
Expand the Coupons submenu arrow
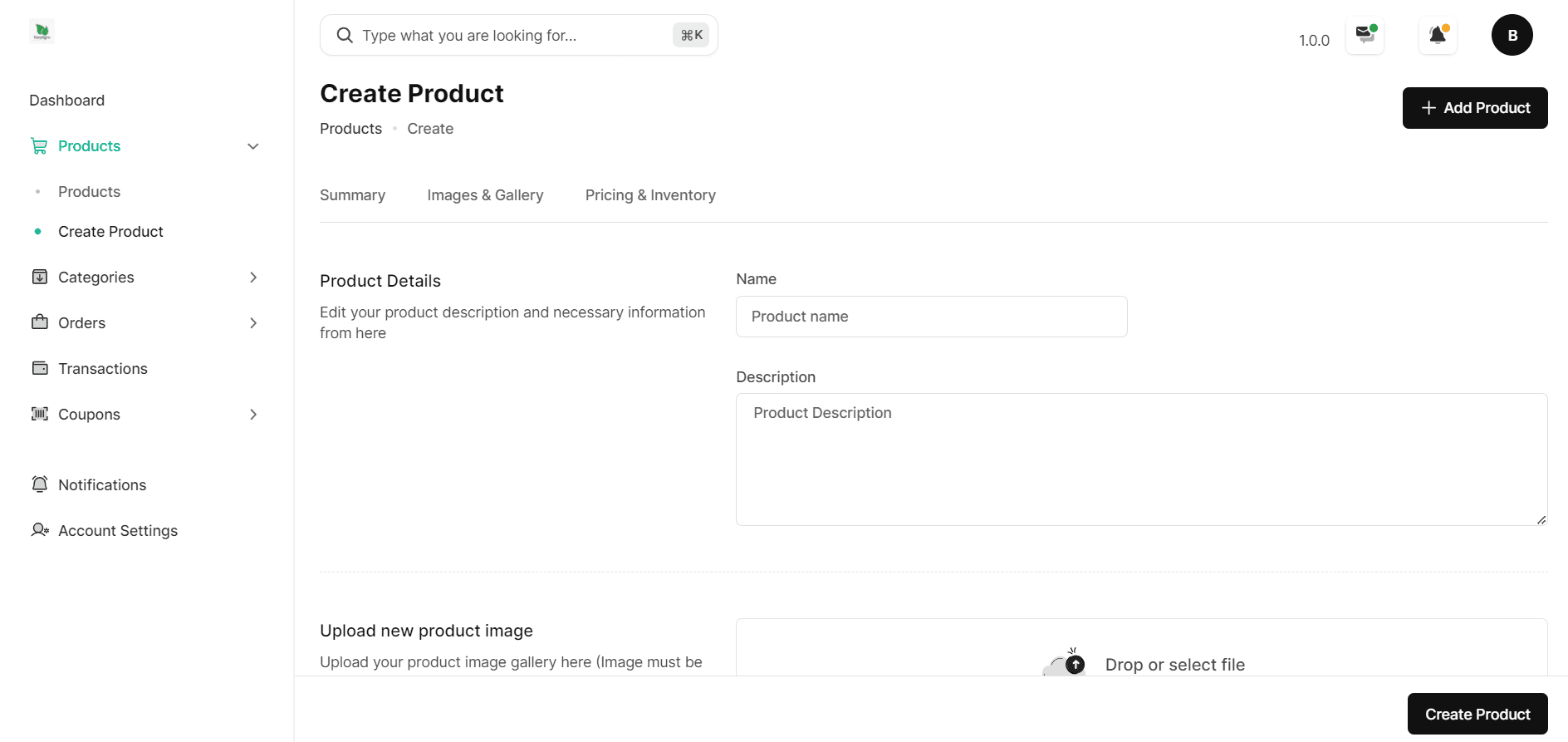point(253,415)
